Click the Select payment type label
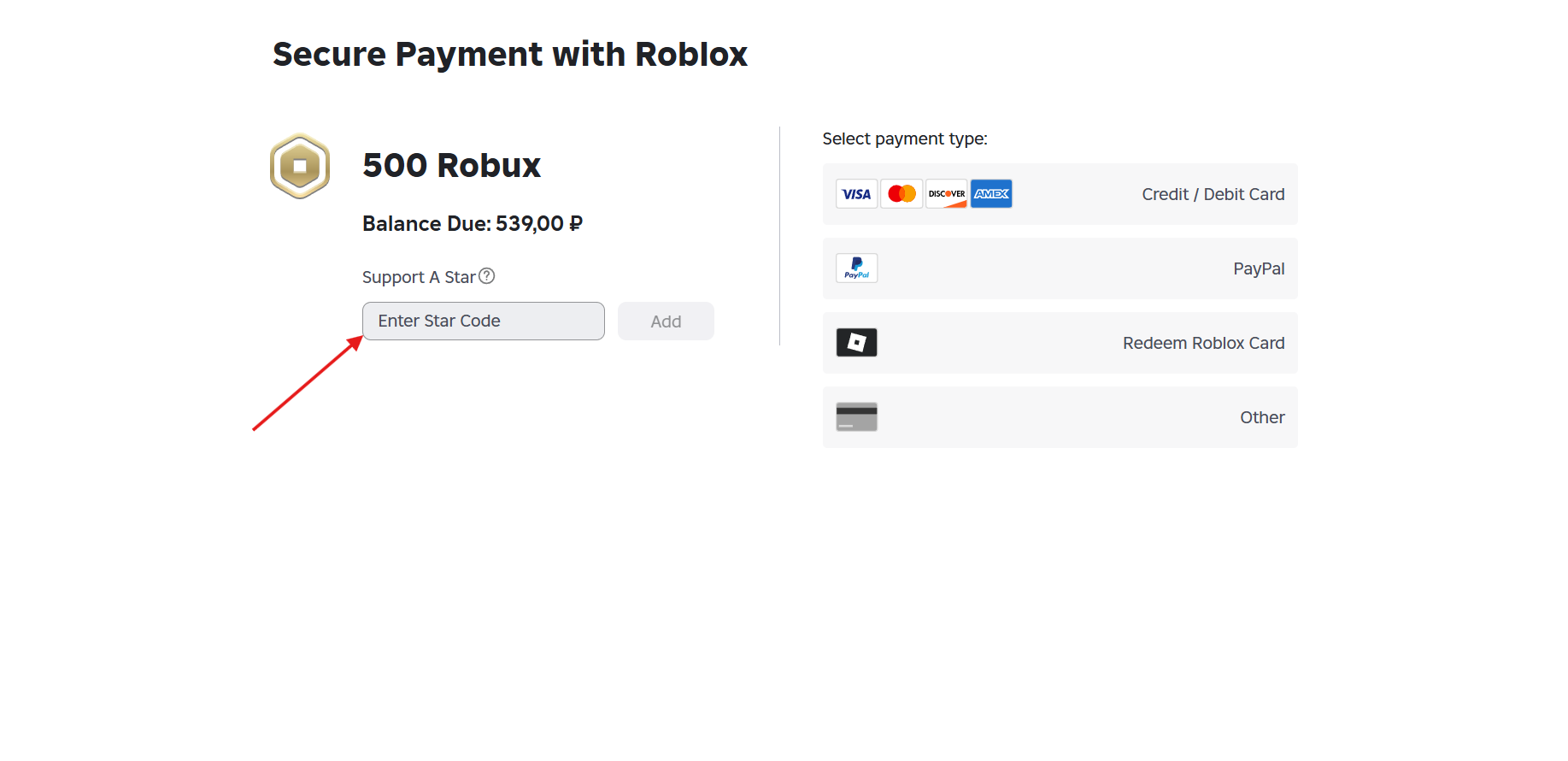The width and height of the screenshot is (1568, 761). click(x=905, y=139)
